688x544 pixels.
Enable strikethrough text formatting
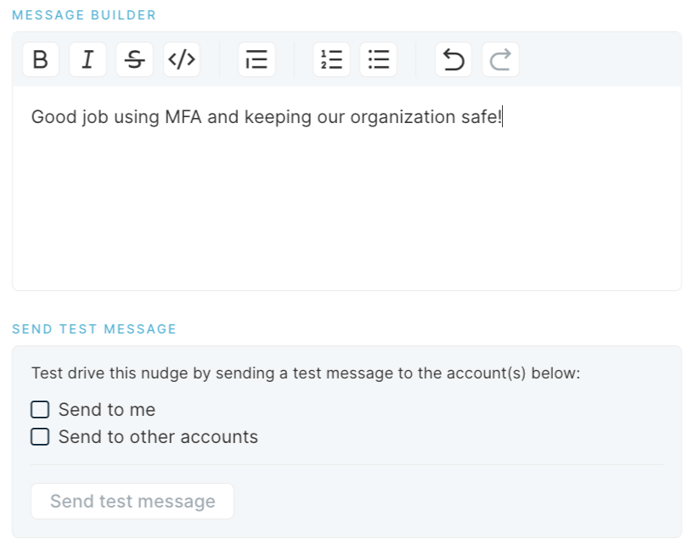tap(135, 59)
